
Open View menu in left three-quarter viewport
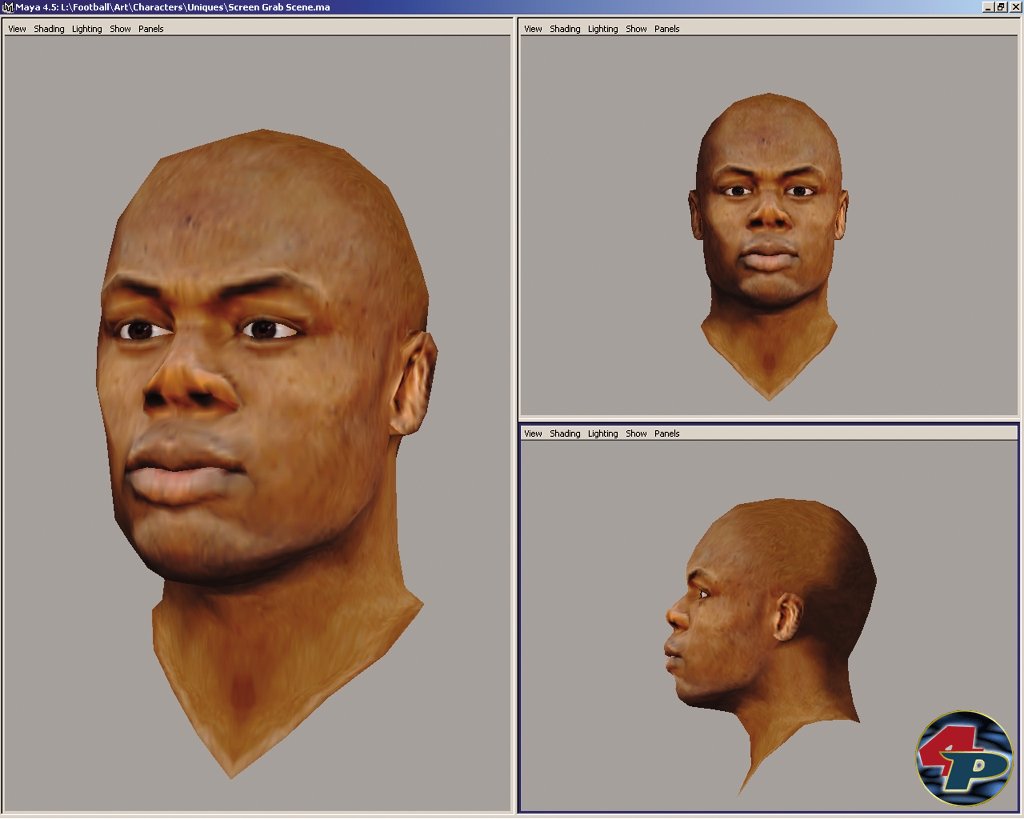click(17, 29)
